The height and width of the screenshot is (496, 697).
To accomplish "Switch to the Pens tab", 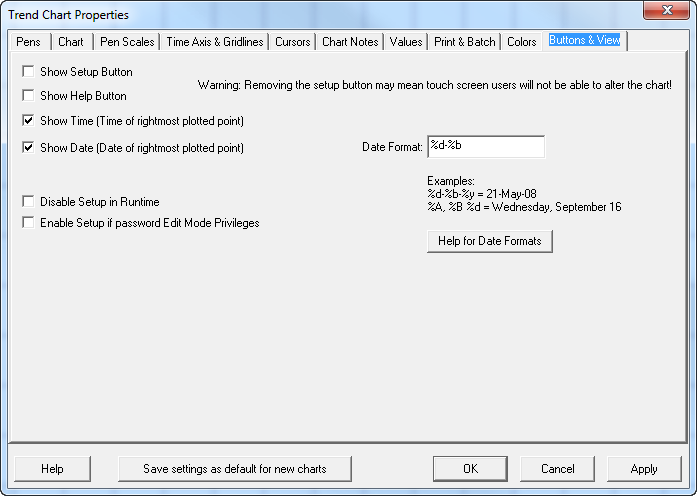I will pos(28,42).
